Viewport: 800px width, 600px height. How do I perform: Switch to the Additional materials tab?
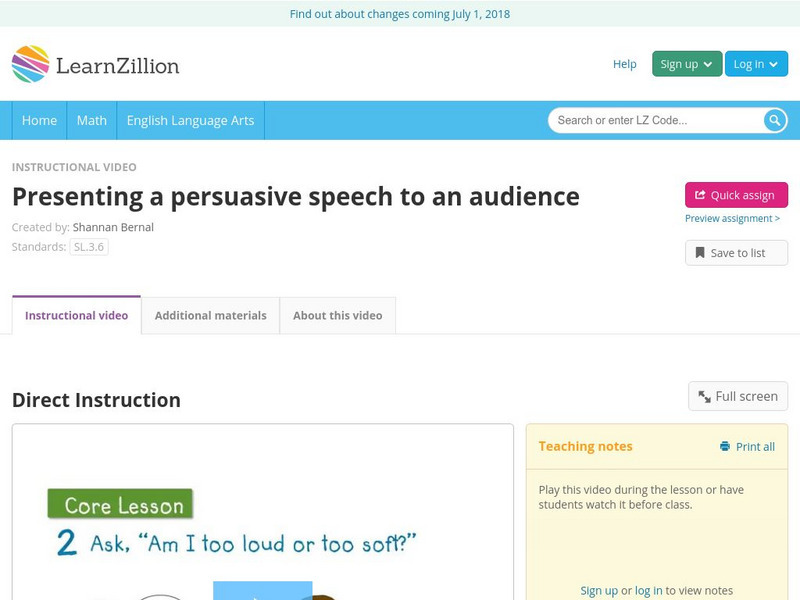[210, 315]
